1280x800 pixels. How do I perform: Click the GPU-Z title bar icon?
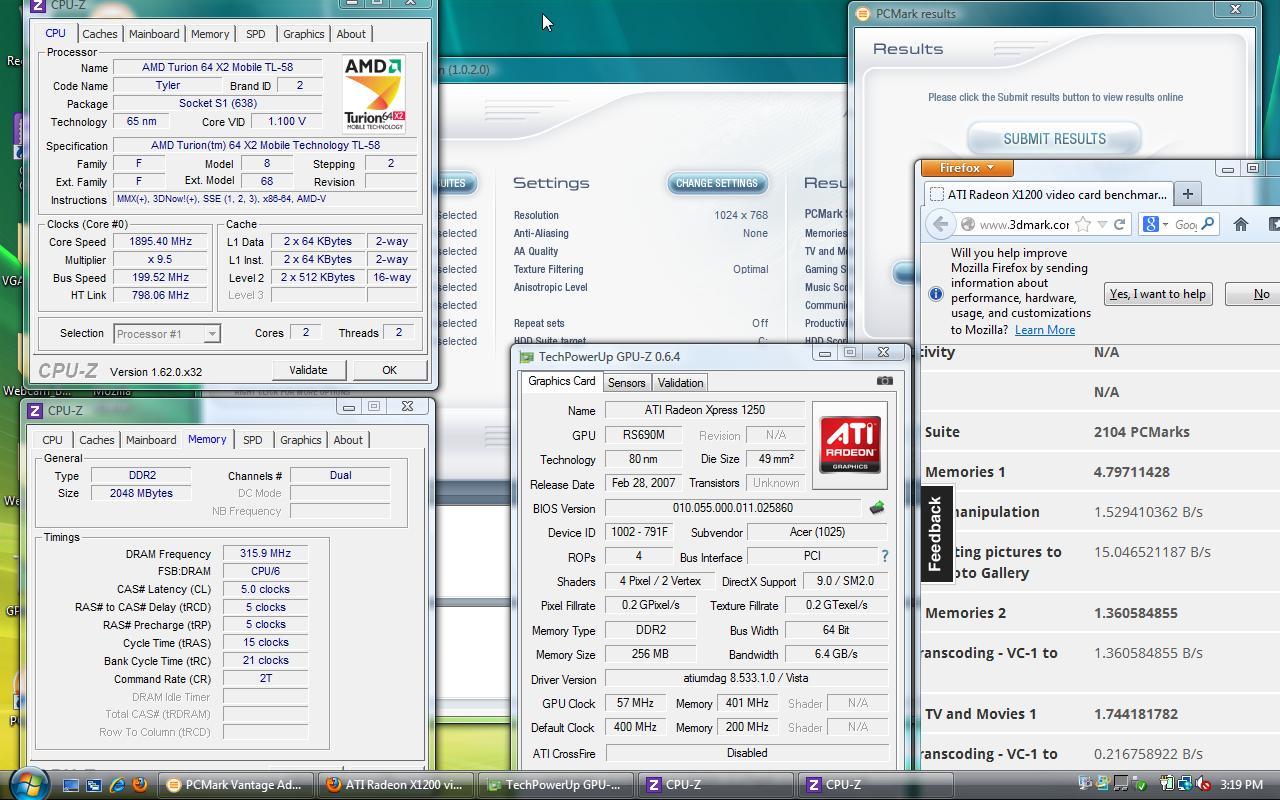[x=527, y=357]
